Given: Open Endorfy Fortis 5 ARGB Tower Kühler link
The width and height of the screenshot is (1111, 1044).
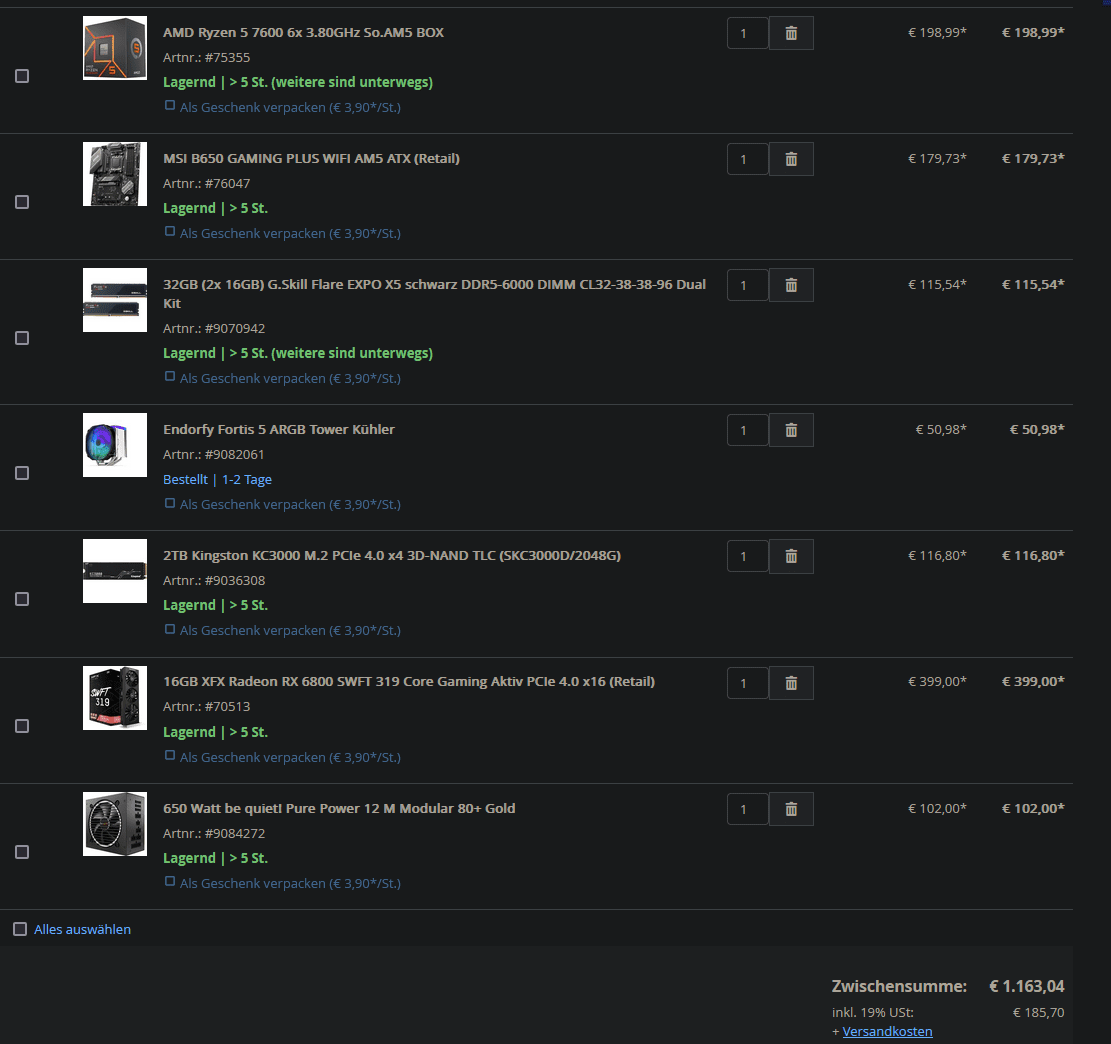Looking at the screenshot, I should [x=278, y=430].
